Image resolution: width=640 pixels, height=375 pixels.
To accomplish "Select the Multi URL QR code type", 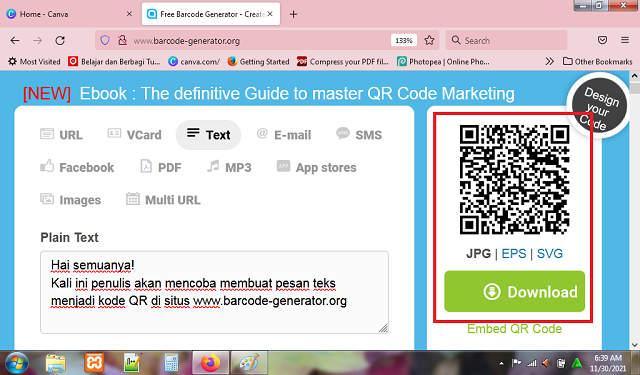I will click(163, 200).
